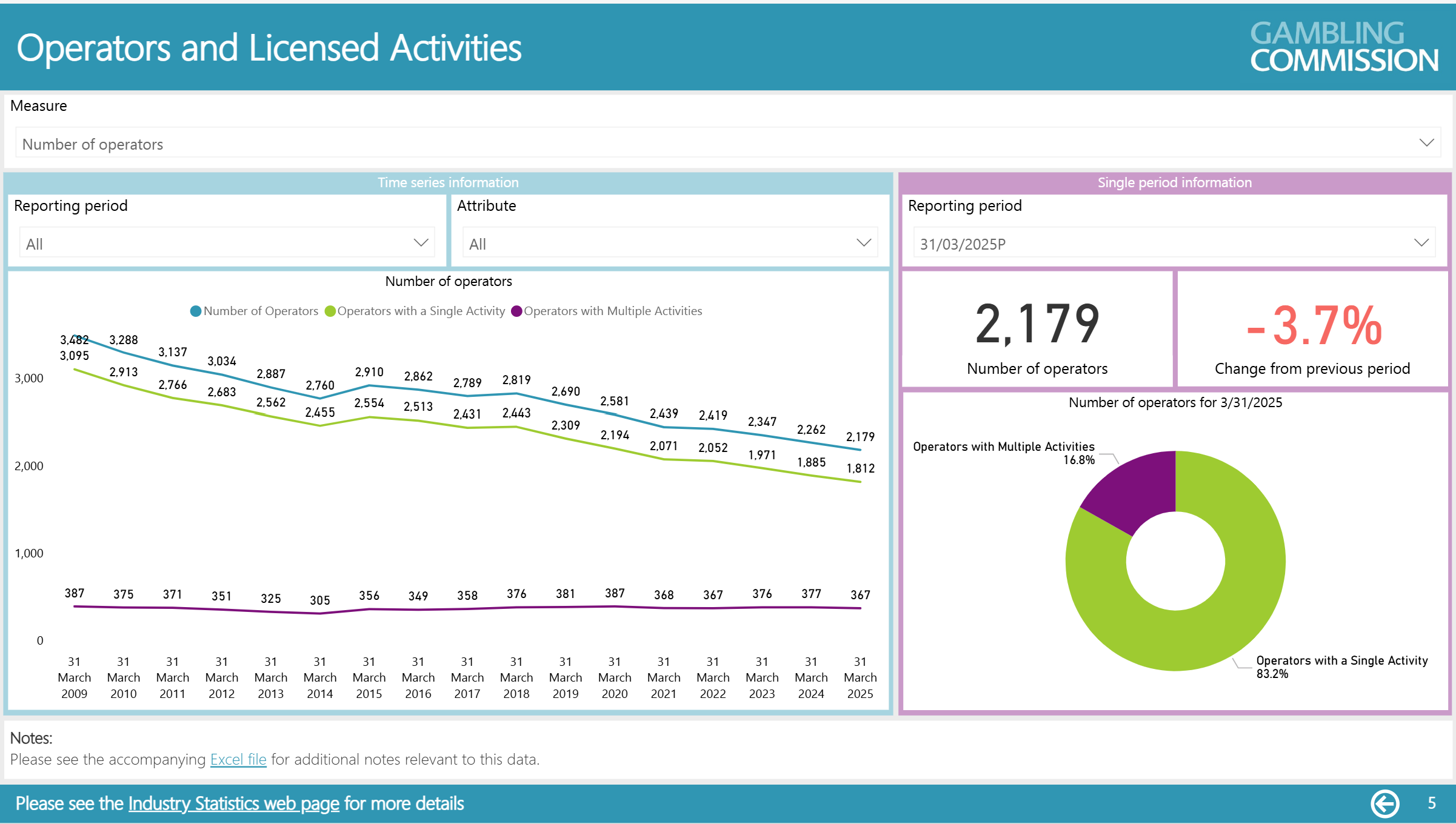Select the Time series information section header
This screenshot has height=824, width=1456.
448,182
